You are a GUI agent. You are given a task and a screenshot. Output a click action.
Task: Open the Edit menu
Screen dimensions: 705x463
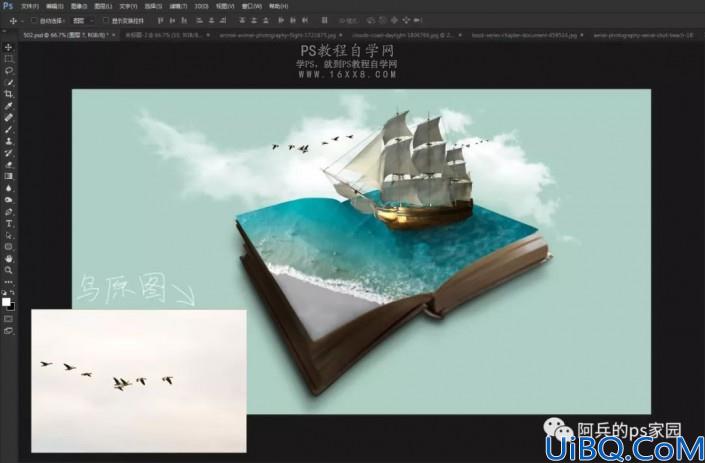[54, 6]
